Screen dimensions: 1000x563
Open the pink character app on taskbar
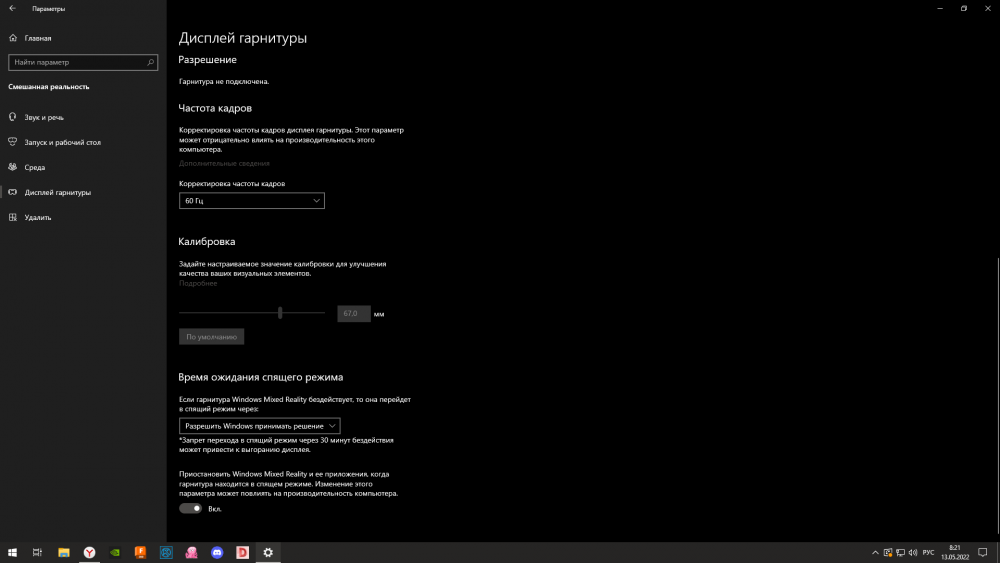(191, 553)
